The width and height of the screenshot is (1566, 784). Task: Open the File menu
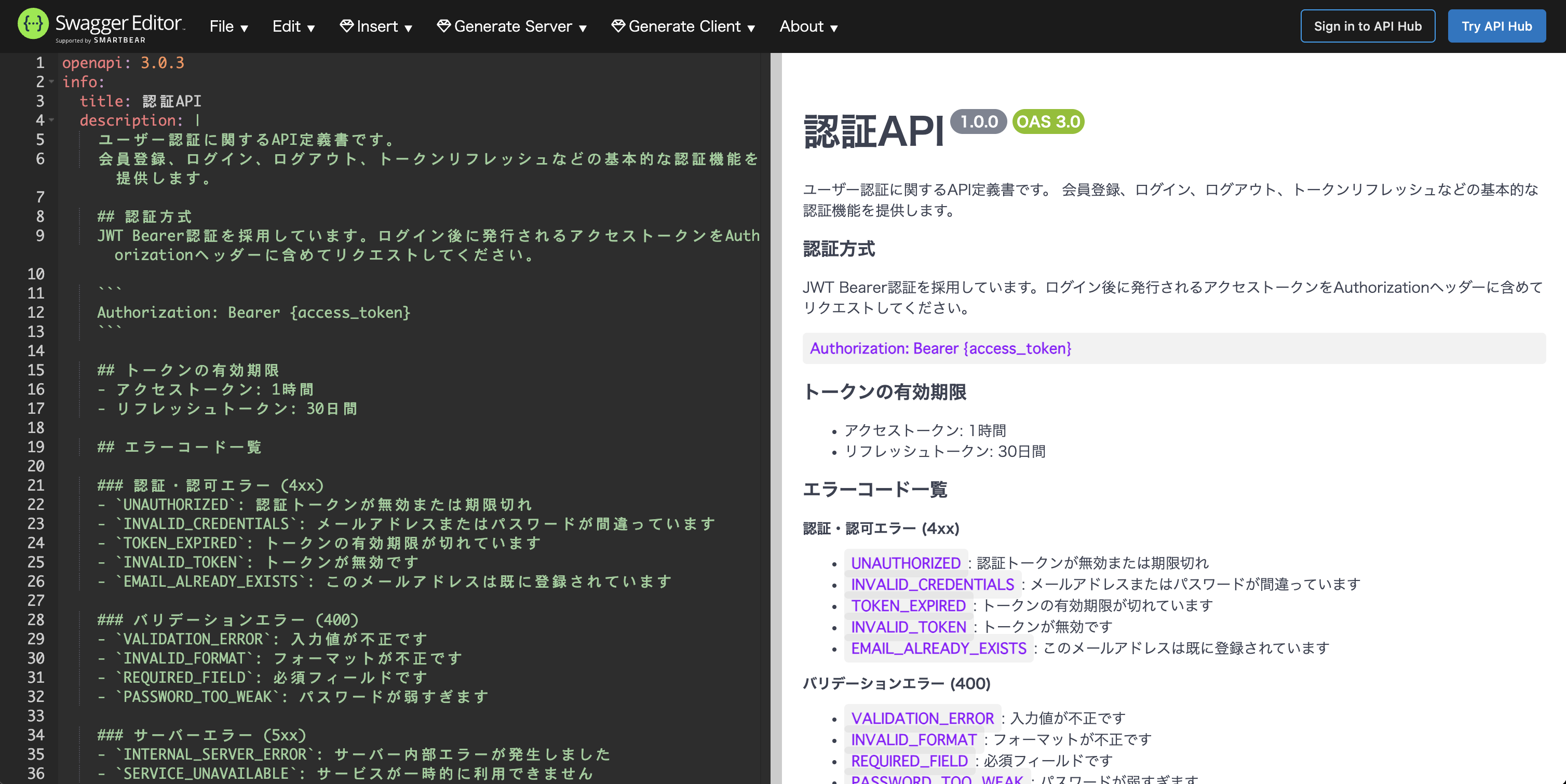(228, 27)
